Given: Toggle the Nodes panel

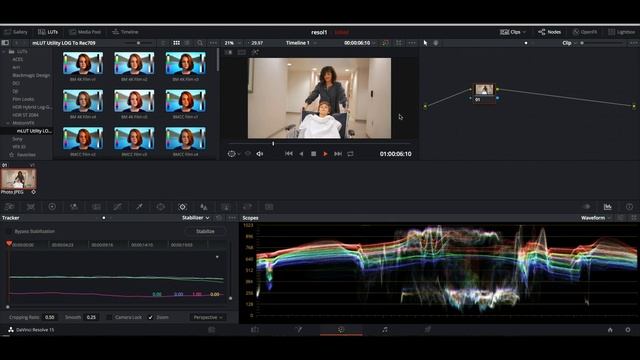Looking at the screenshot, I should point(550,32).
